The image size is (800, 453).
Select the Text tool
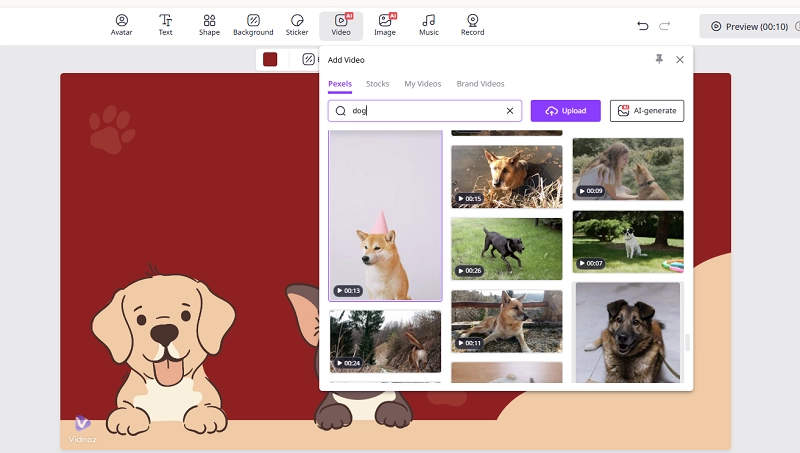165,26
